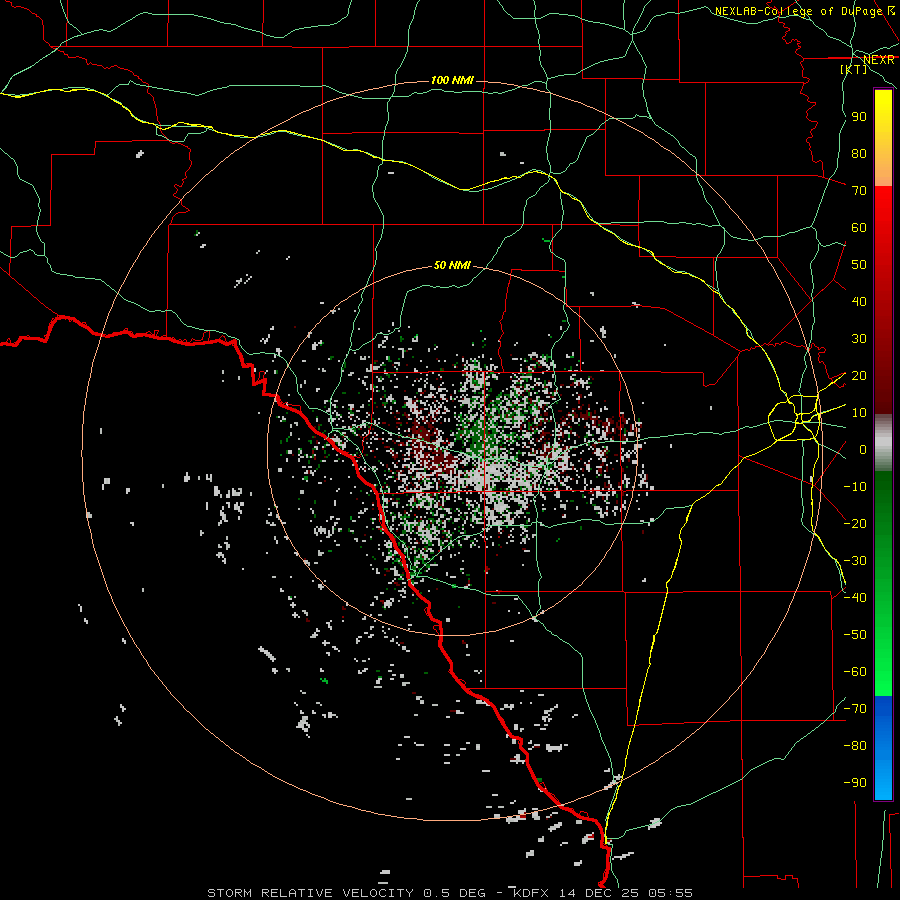Screen dimensions: 900x900
Task: Click the "STORM RELATIVE VELOCITY" caption text
Action: pyautogui.click(x=310, y=893)
